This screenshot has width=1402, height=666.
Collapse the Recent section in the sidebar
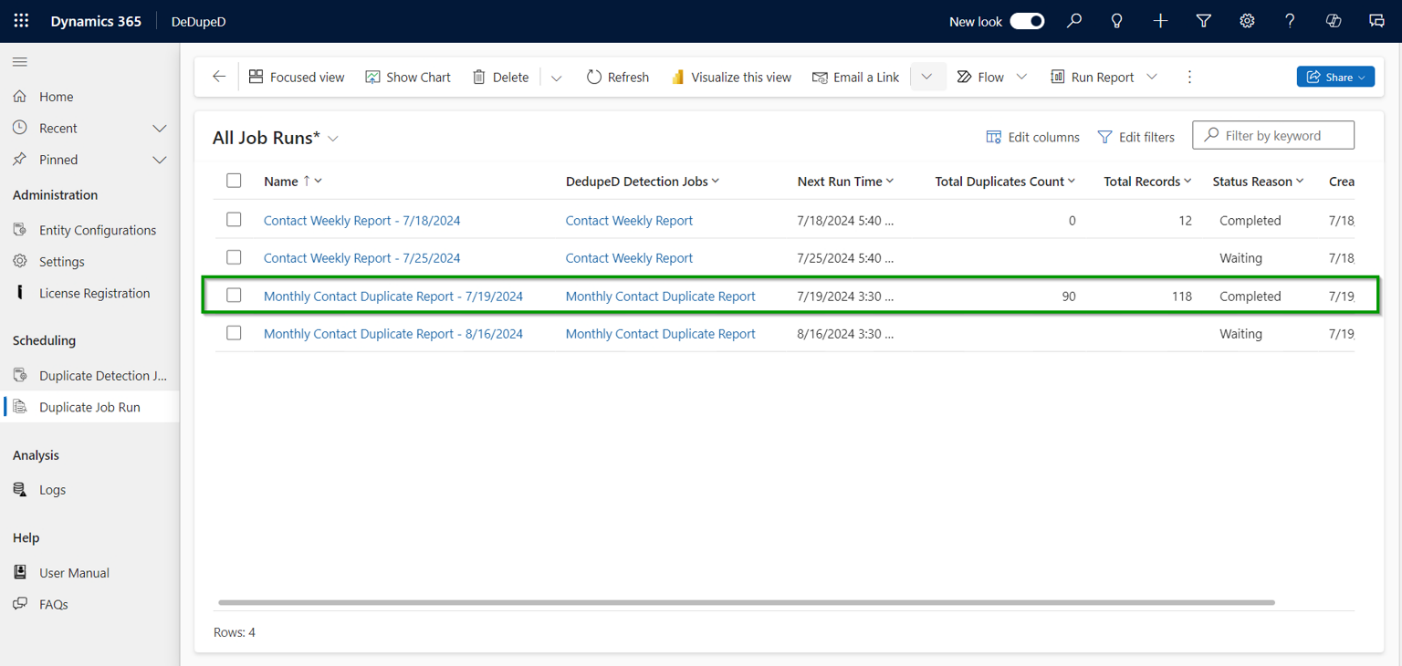click(x=158, y=128)
